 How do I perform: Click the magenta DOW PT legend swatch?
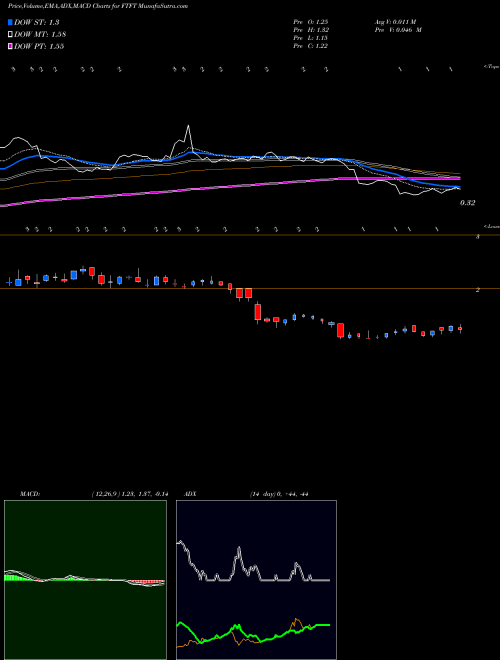(x=10, y=46)
